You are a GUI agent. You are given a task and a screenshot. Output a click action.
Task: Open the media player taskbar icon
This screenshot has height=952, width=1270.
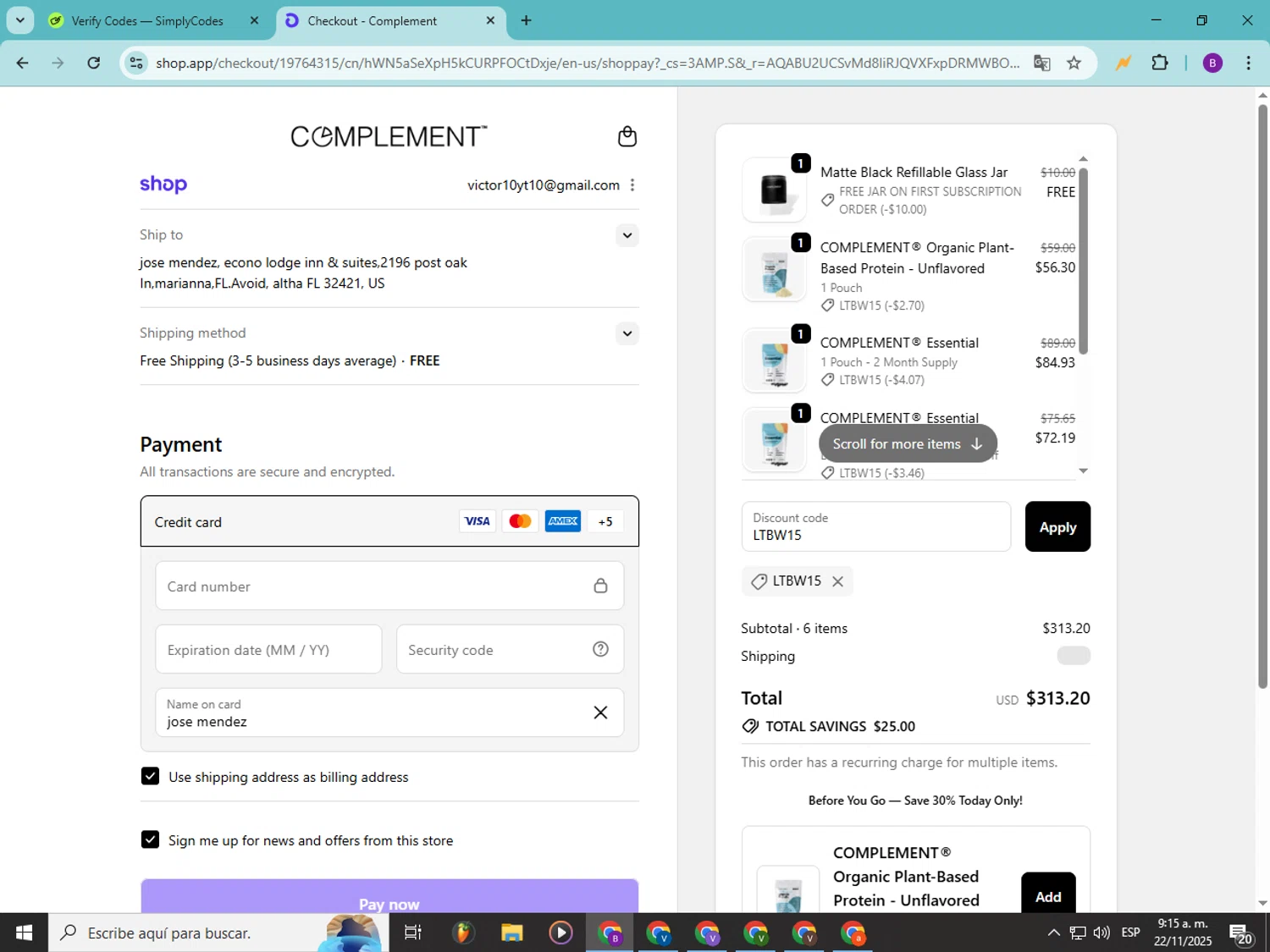[560, 933]
